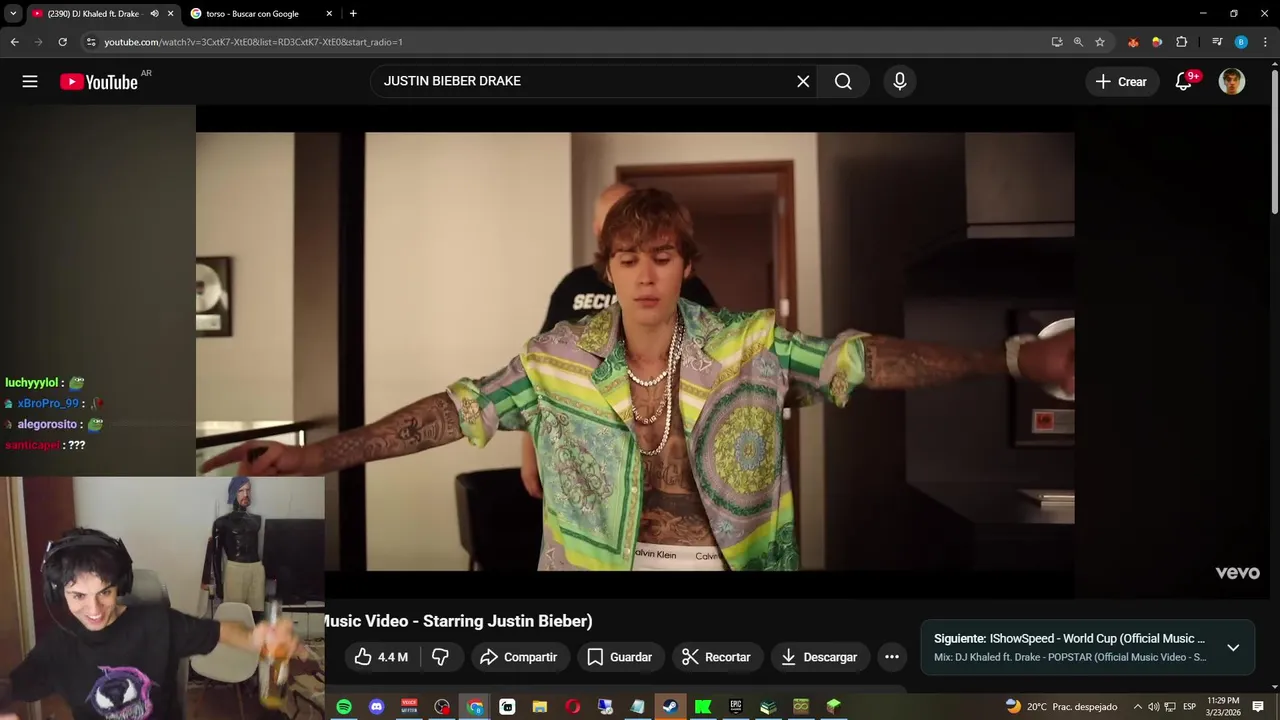Click the alegorosito chat username
Viewport: 1280px width, 720px height.
click(47, 425)
